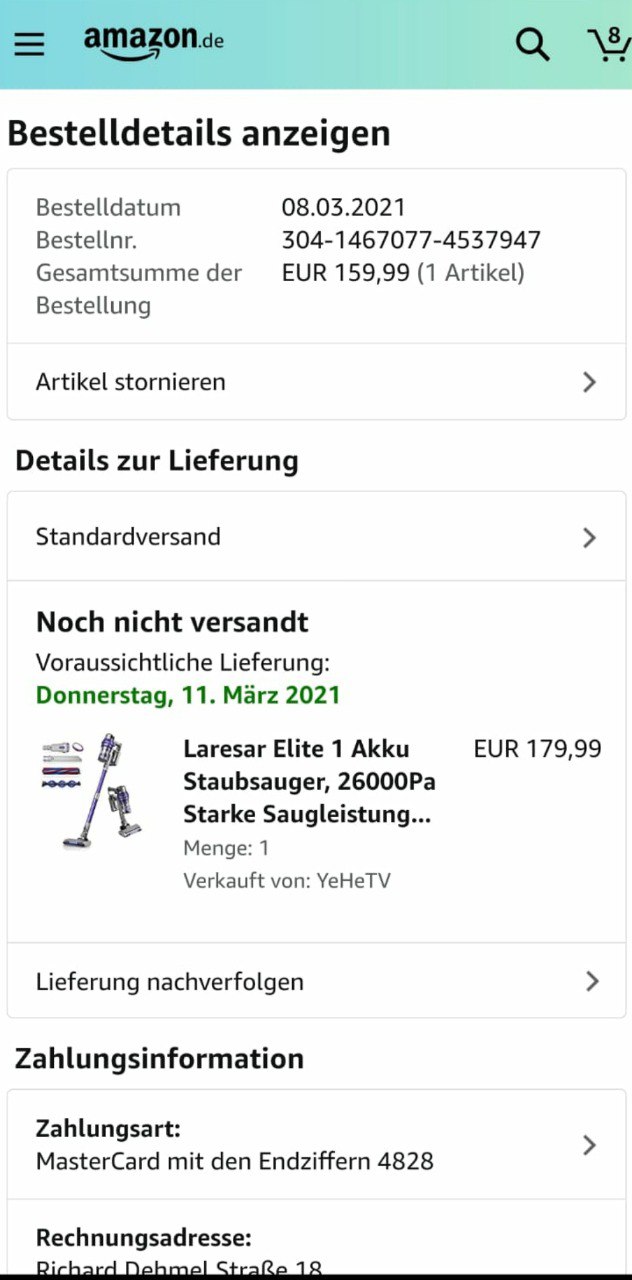Tap the Bestelldetails anzeigen page heading
The height and width of the screenshot is (1280, 632).
tap(199, 133)
